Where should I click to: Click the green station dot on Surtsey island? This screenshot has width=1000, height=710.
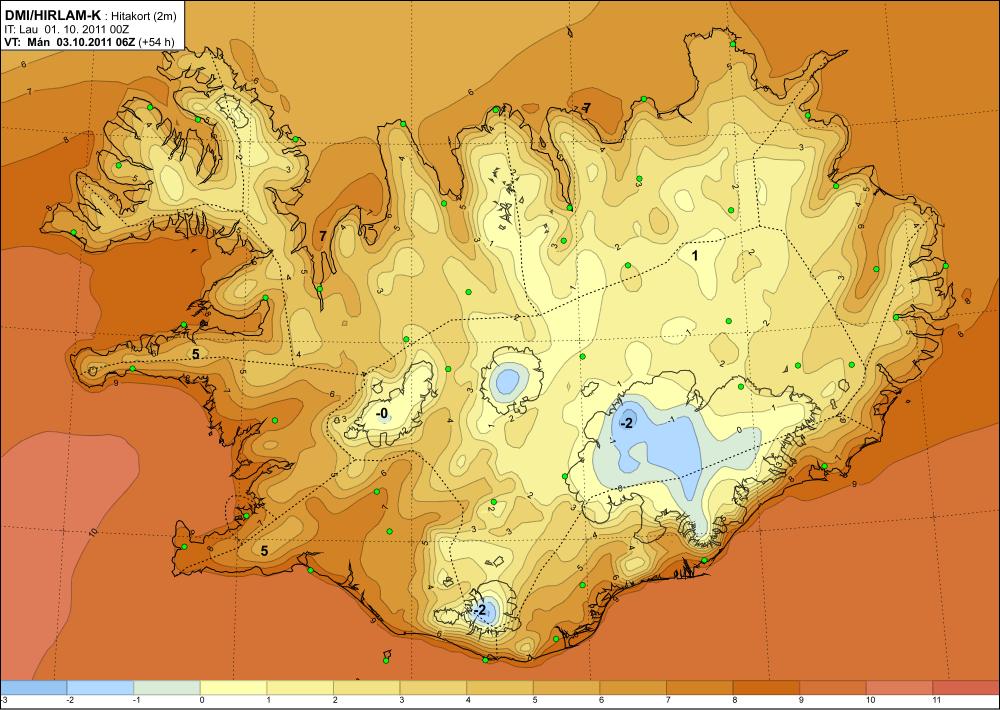pos(386,660)
